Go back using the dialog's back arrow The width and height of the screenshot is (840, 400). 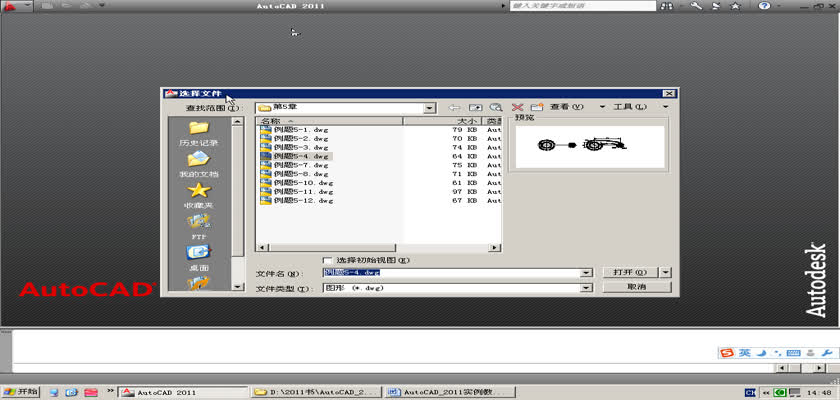(x=454, y=107)
